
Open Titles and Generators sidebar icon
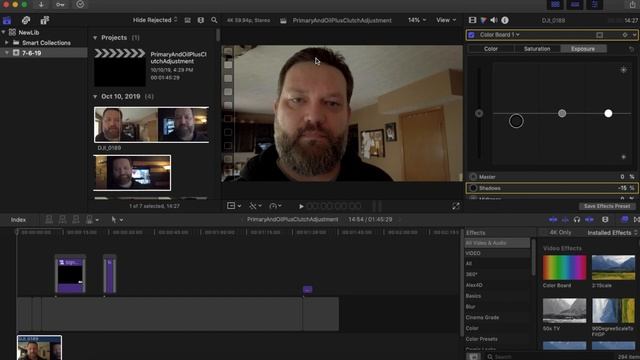[44, 20]
